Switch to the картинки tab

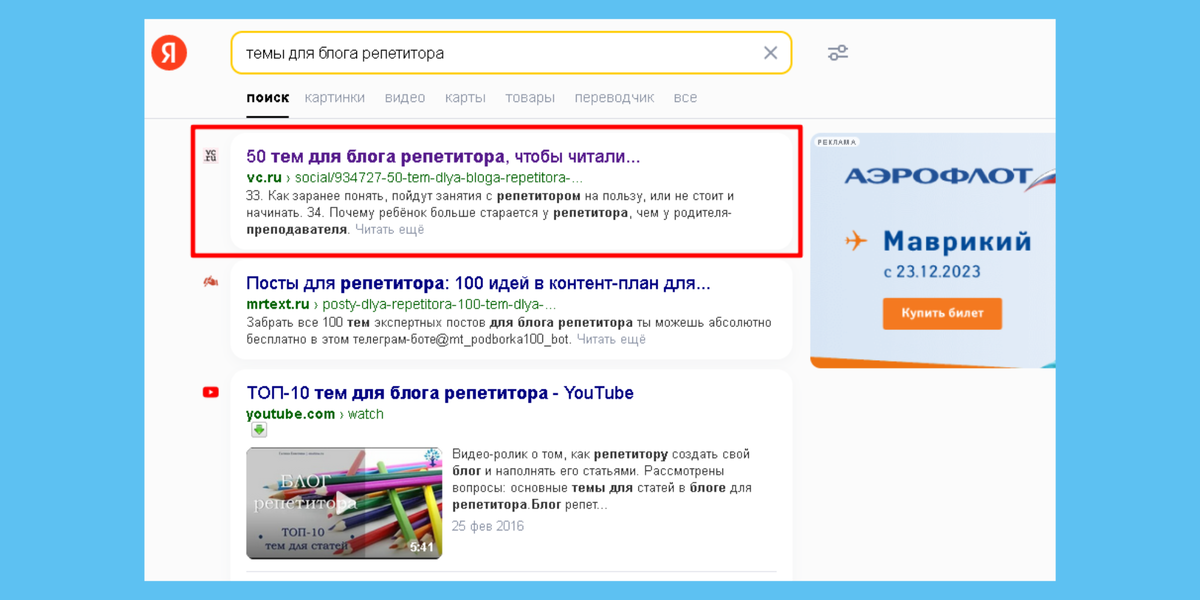point(335,98)
